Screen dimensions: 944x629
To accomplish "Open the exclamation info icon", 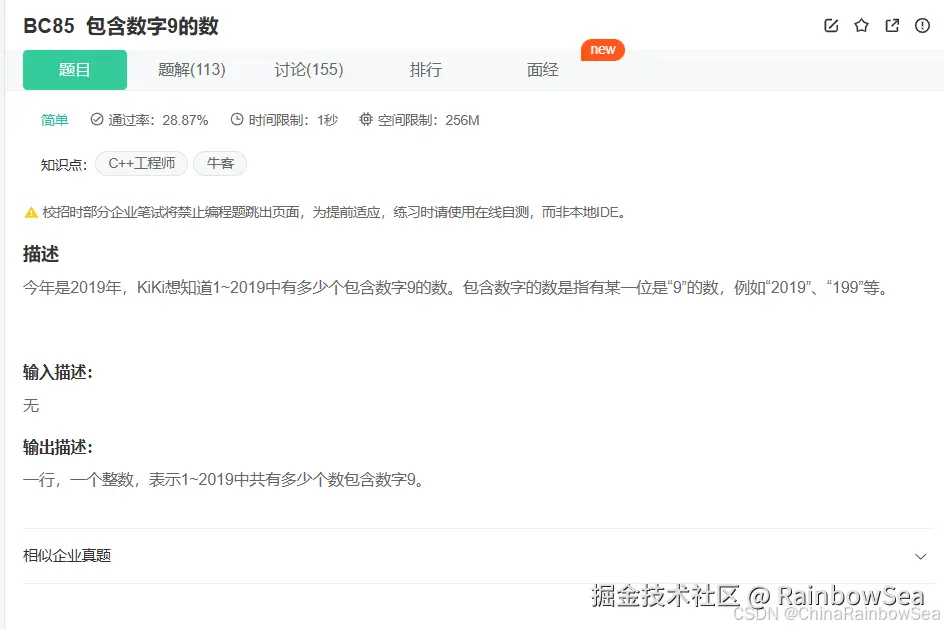I will click(x=921, y=26).
